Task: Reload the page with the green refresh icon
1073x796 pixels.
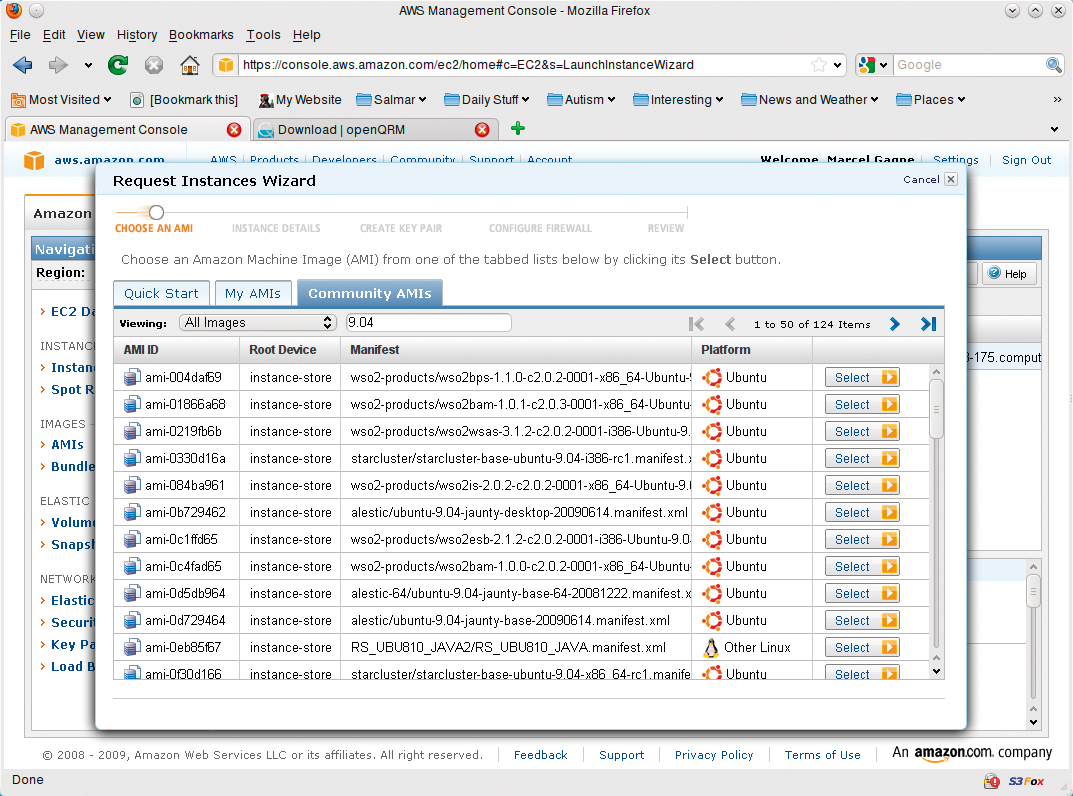Action: coord(118,65)
